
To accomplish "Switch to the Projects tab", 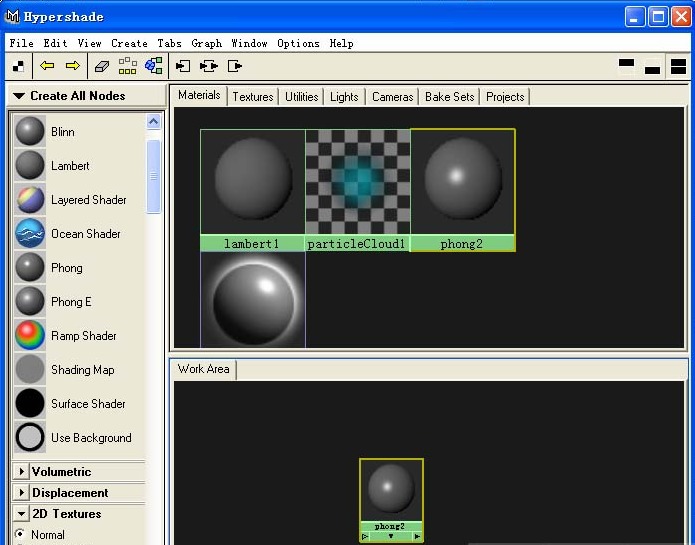I will (505, 97).
